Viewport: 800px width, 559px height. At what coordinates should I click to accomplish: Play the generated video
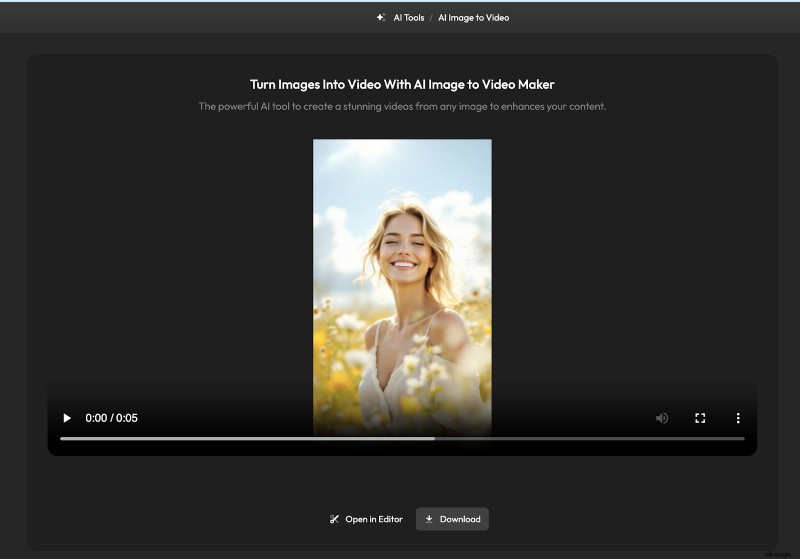[67, 418]
